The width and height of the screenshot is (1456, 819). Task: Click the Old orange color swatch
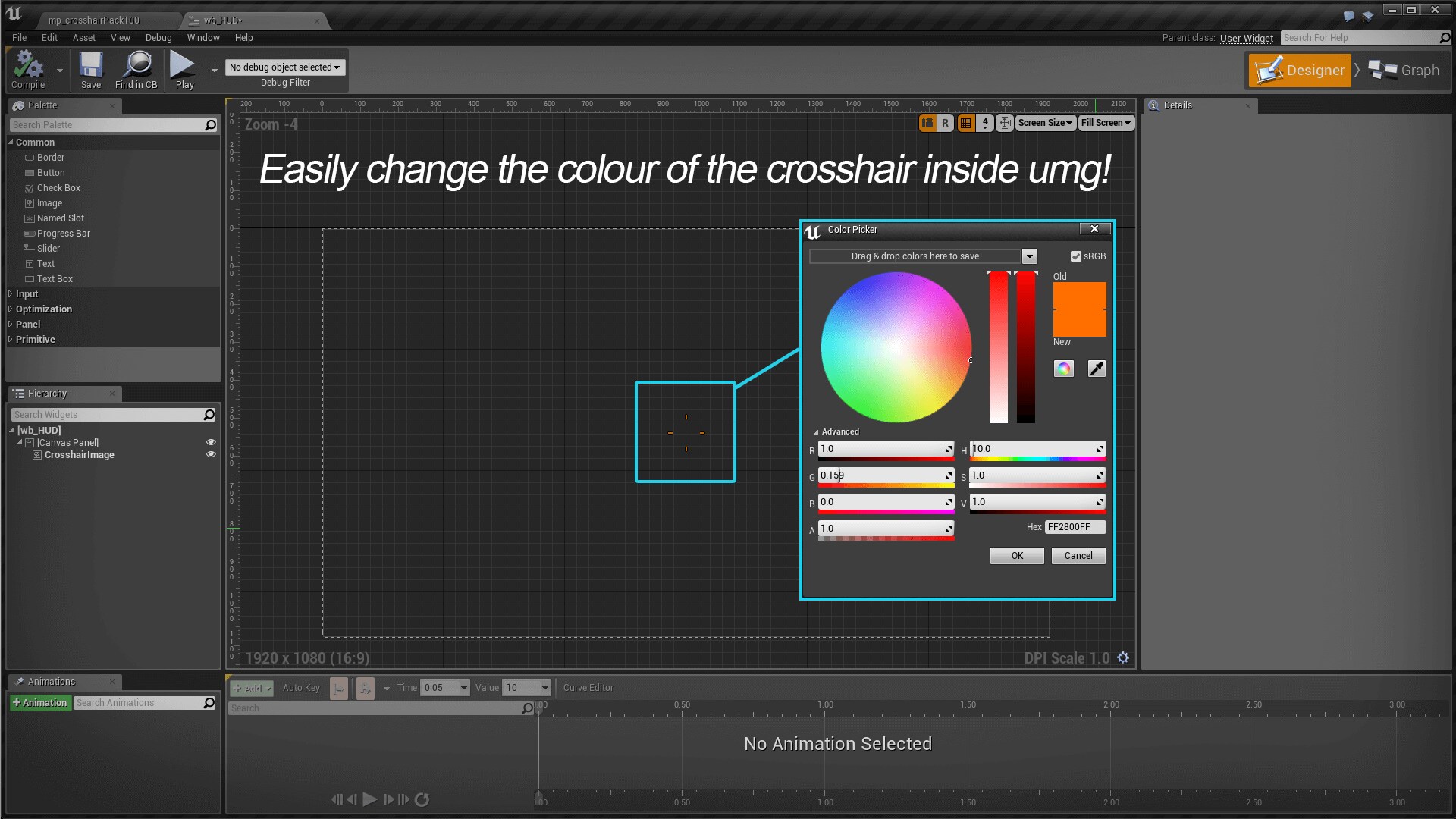pos(1079,296)
